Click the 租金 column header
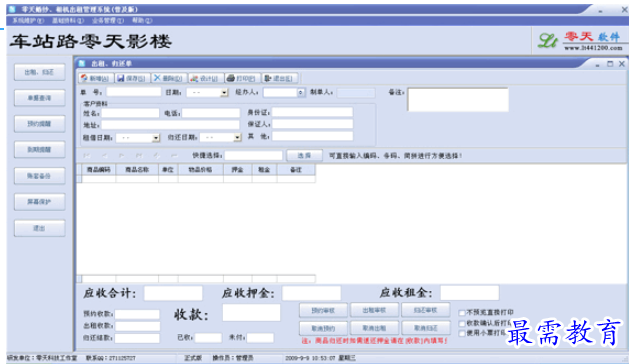Viewport: 629px width, 364px height. coord(264,170)
